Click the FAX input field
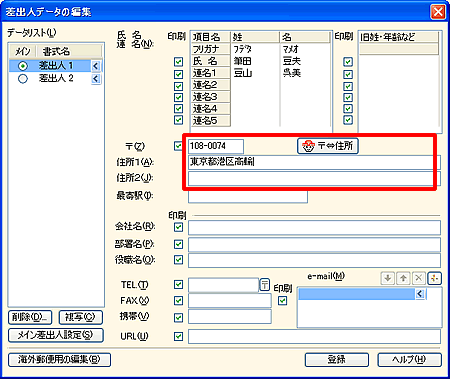 point(230,301)
